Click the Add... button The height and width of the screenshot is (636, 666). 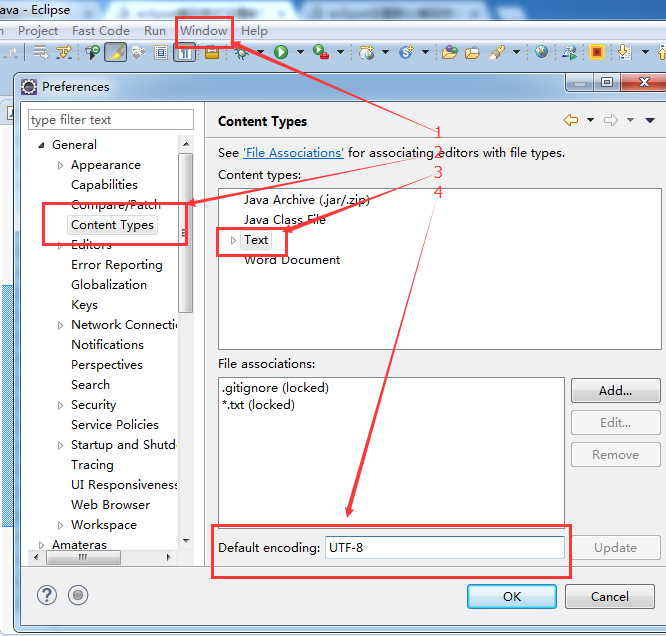click(615, 390)
